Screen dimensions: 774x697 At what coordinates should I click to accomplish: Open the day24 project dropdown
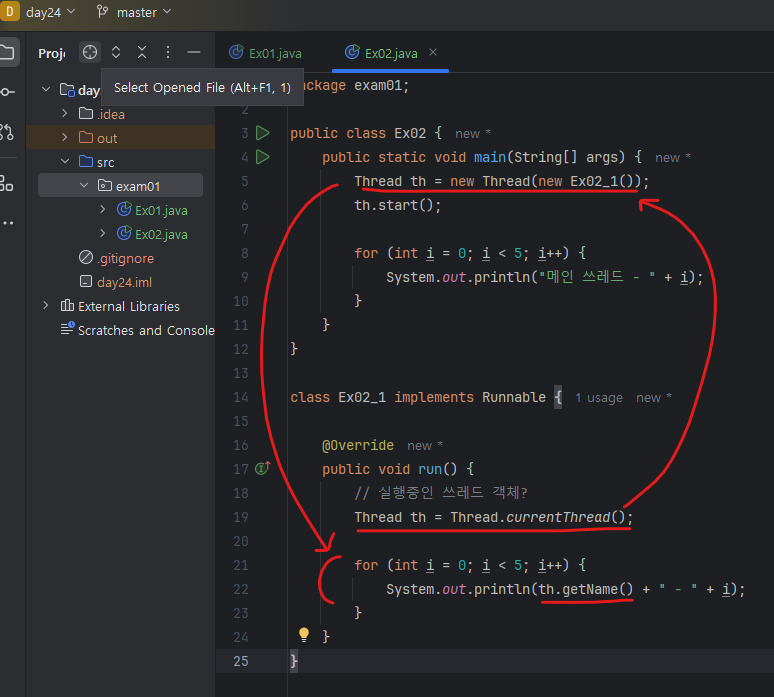(x=50, y=12)
